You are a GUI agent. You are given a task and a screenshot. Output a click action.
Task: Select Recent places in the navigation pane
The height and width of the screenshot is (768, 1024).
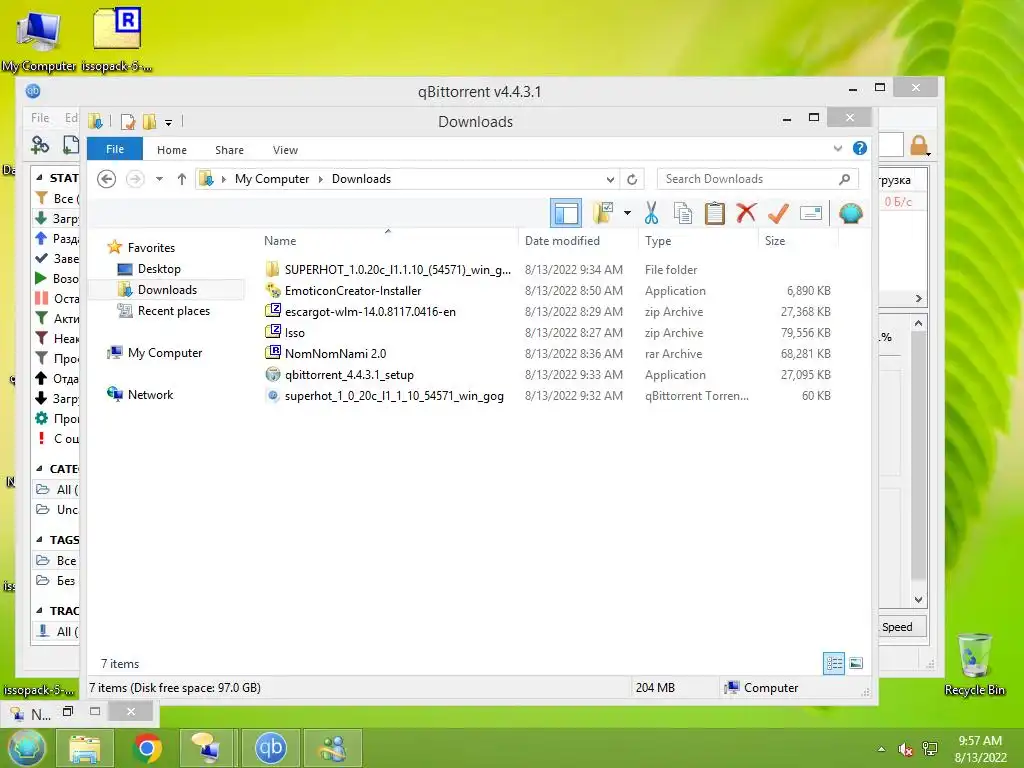pos(174,311)
